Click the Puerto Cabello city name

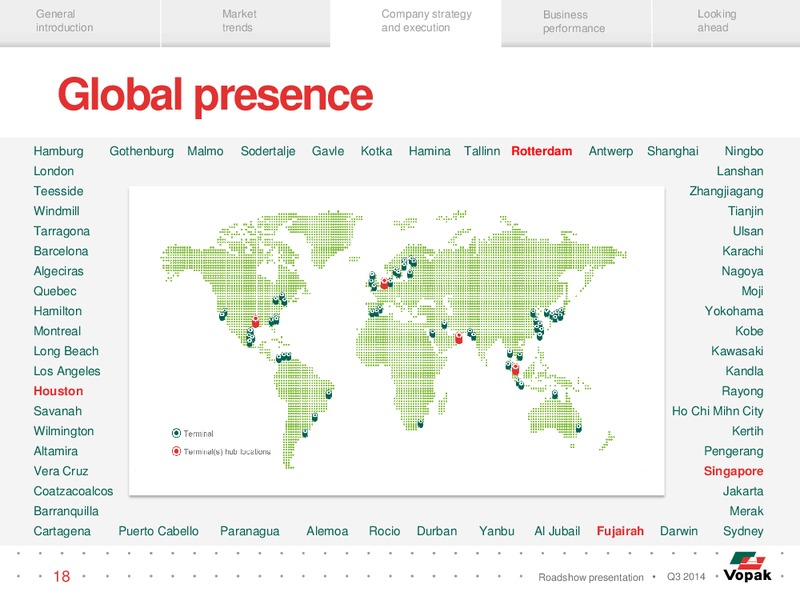tap(158, 531)
